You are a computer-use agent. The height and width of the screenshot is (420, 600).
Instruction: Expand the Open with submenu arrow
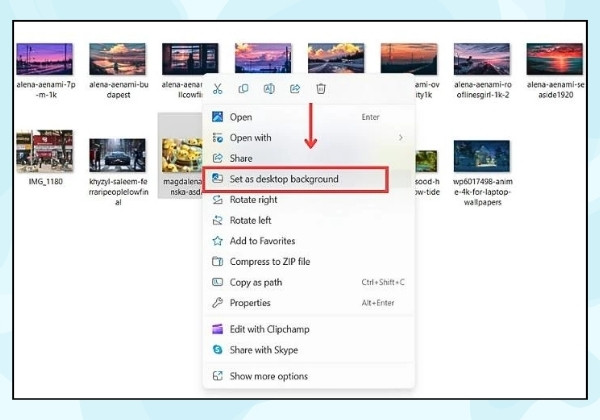401,137
